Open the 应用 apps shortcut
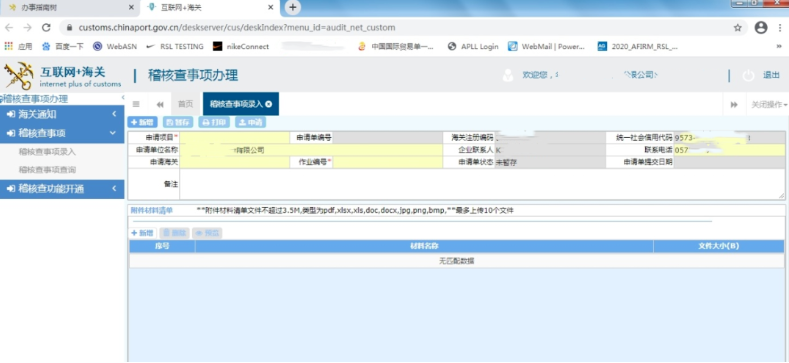Screen dimensions: 789x363 (x=19, y=46)
